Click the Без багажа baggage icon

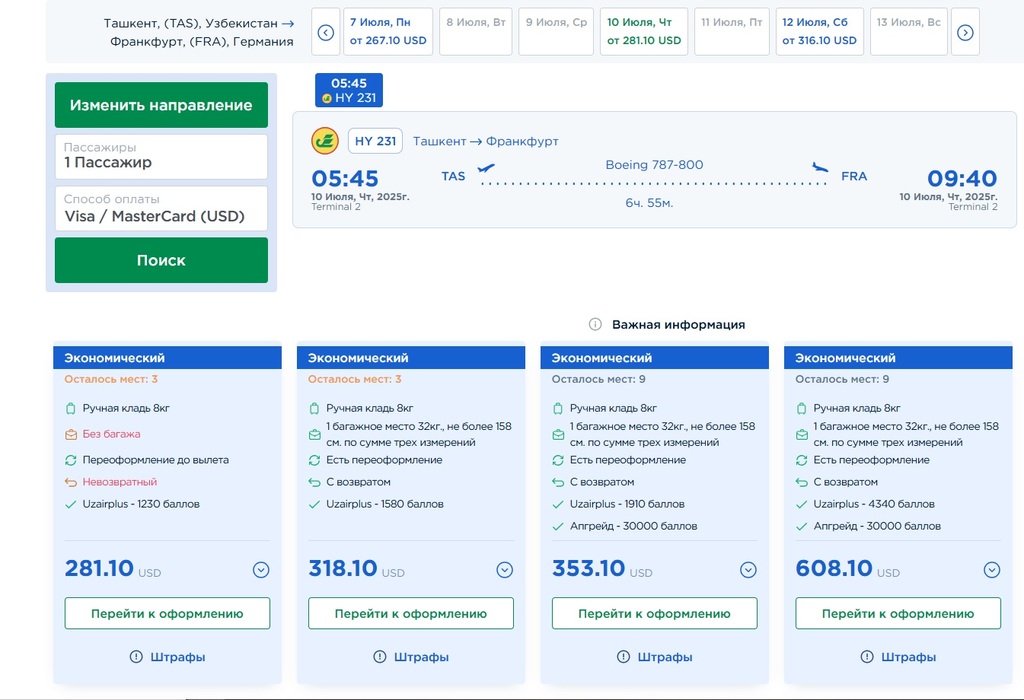click(71, 435)
